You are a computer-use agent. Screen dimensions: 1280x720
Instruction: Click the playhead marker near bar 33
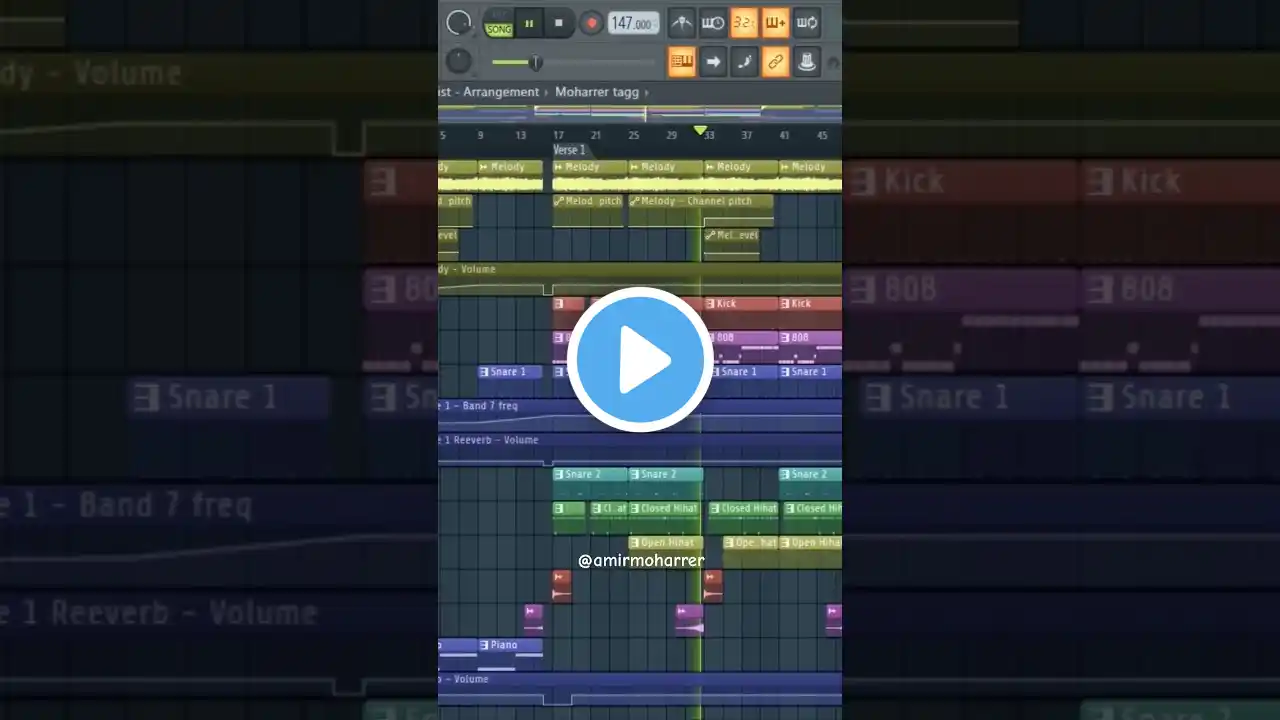[x=700, y=131]
